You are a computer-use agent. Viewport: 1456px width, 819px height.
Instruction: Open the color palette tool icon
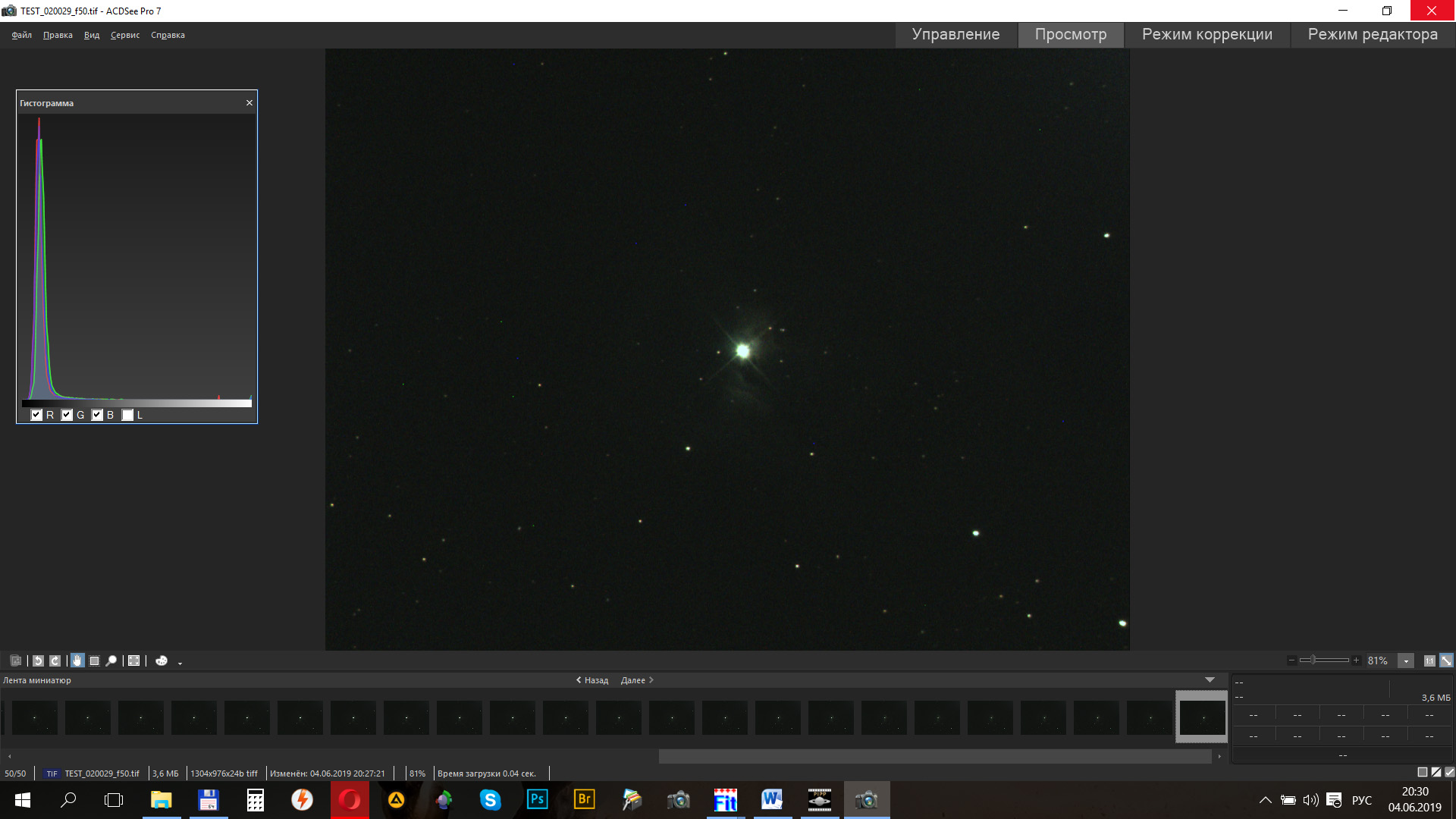[x=161, y=661]
